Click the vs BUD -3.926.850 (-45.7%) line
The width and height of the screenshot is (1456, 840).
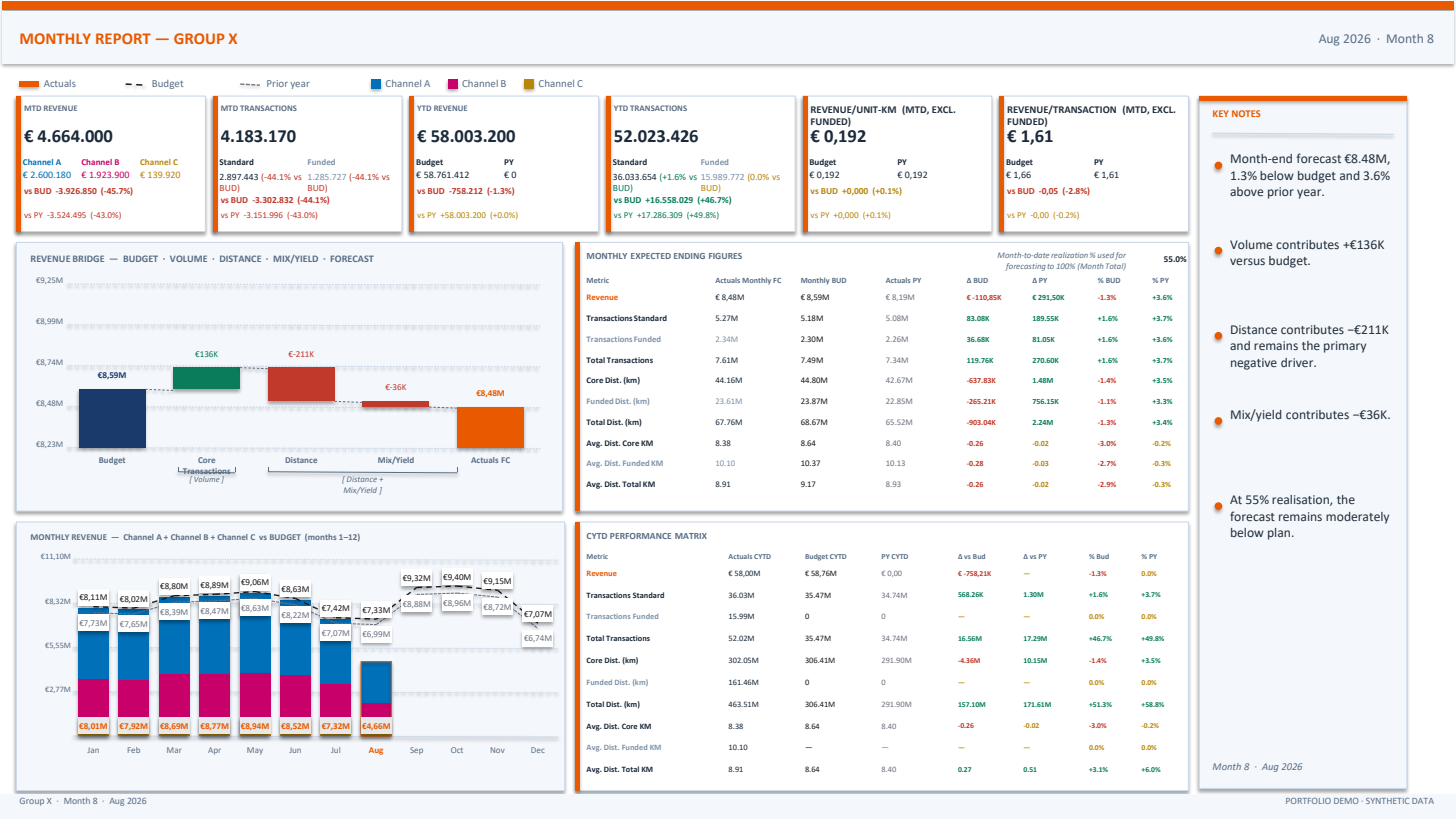click(x=78, y=190)
